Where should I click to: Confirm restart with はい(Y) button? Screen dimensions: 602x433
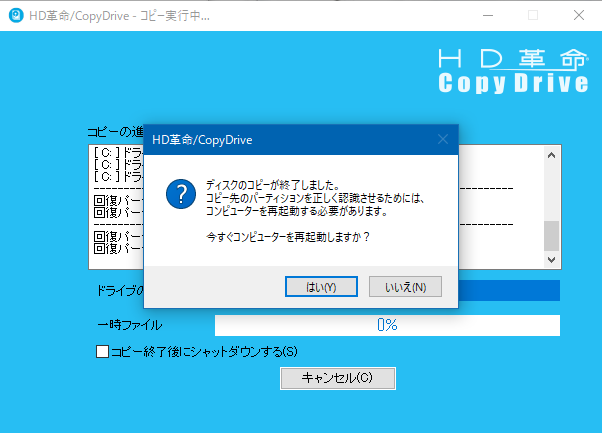pos(321,287)
